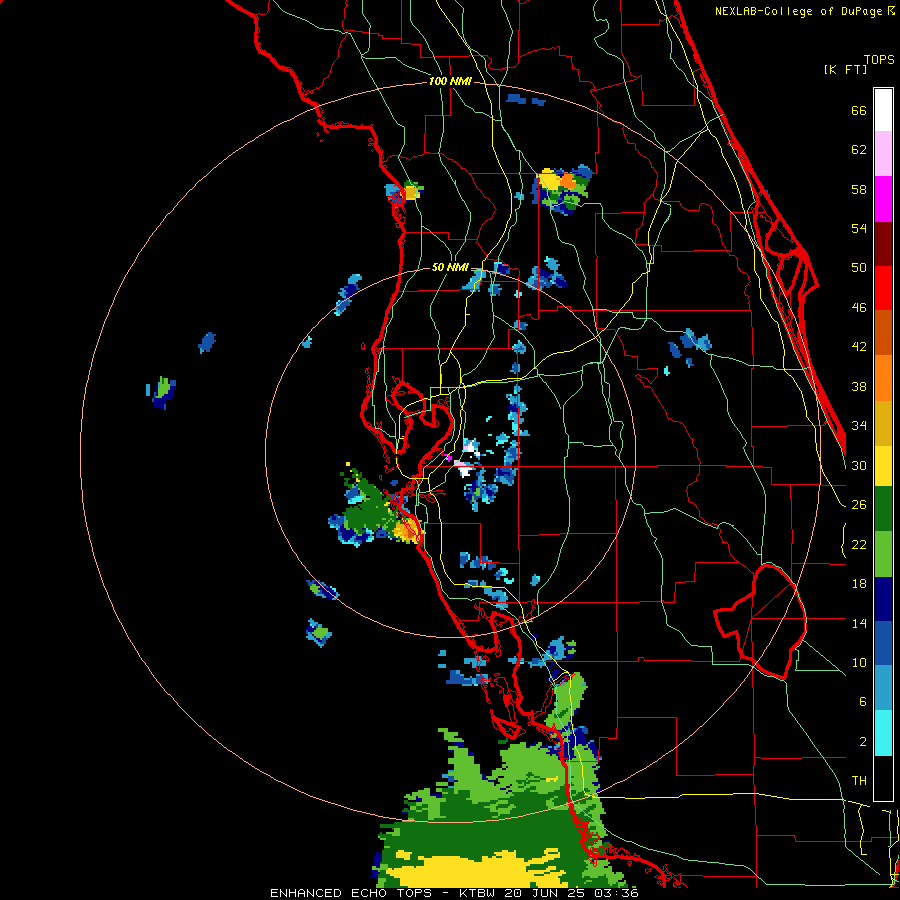
Task: Click the black TH legend band
Action: click(x=883, y=778)
